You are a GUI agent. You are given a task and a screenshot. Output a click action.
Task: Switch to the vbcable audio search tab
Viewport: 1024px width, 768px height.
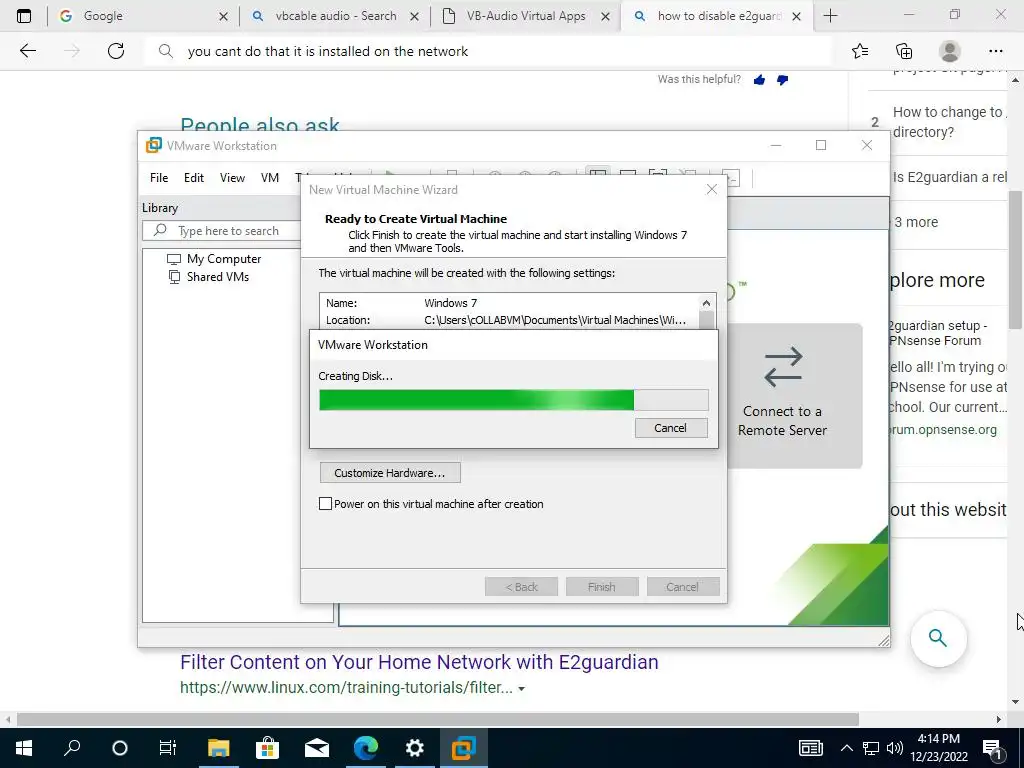pyautogui.click(x=336, y=16)
